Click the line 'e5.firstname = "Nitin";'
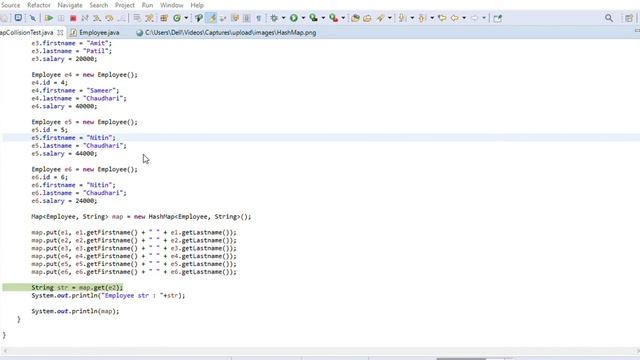Screen dimensions: 640x360 pos(73,138)
